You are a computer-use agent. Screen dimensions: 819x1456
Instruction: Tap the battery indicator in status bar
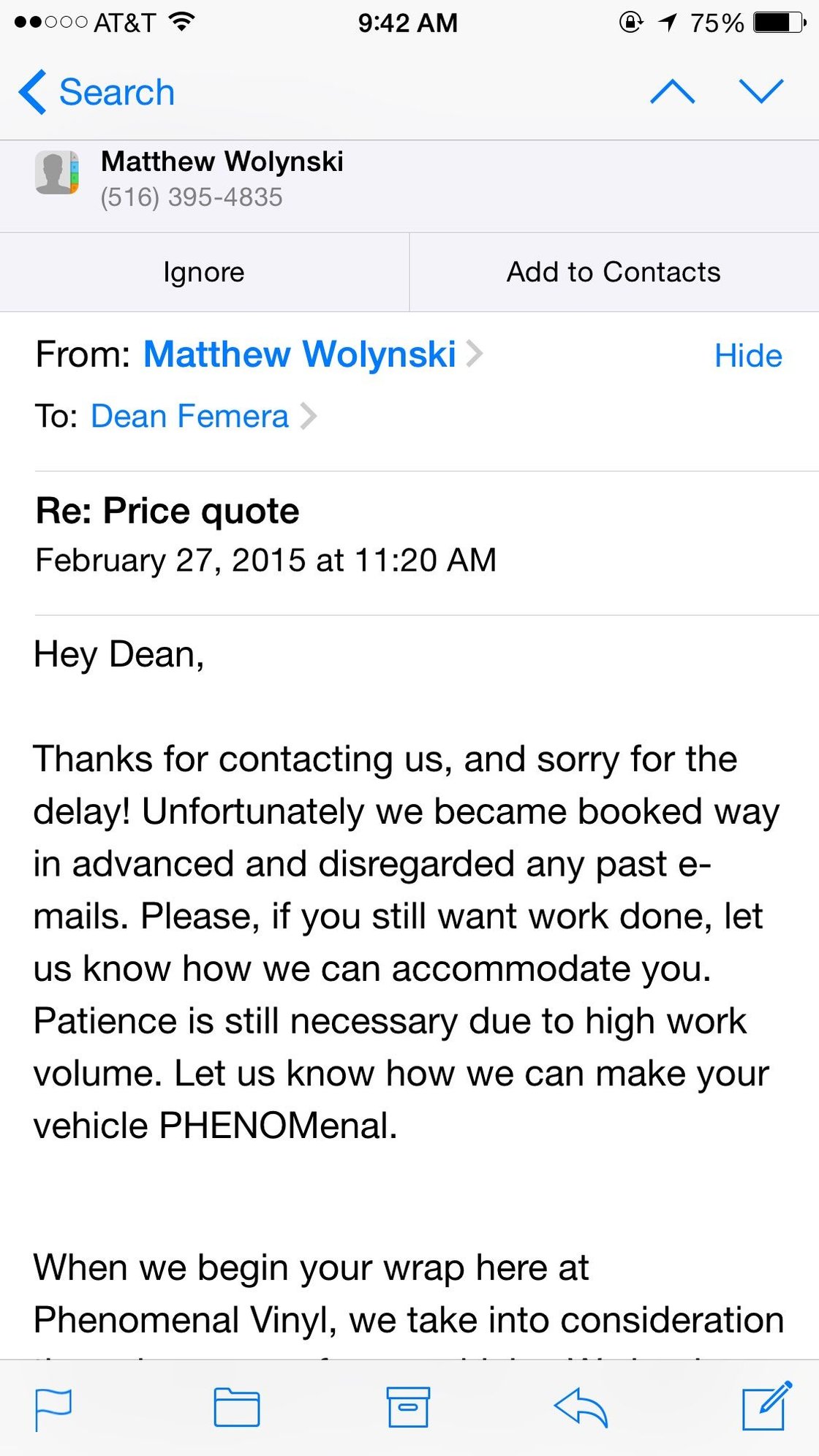tap(780, 23)
